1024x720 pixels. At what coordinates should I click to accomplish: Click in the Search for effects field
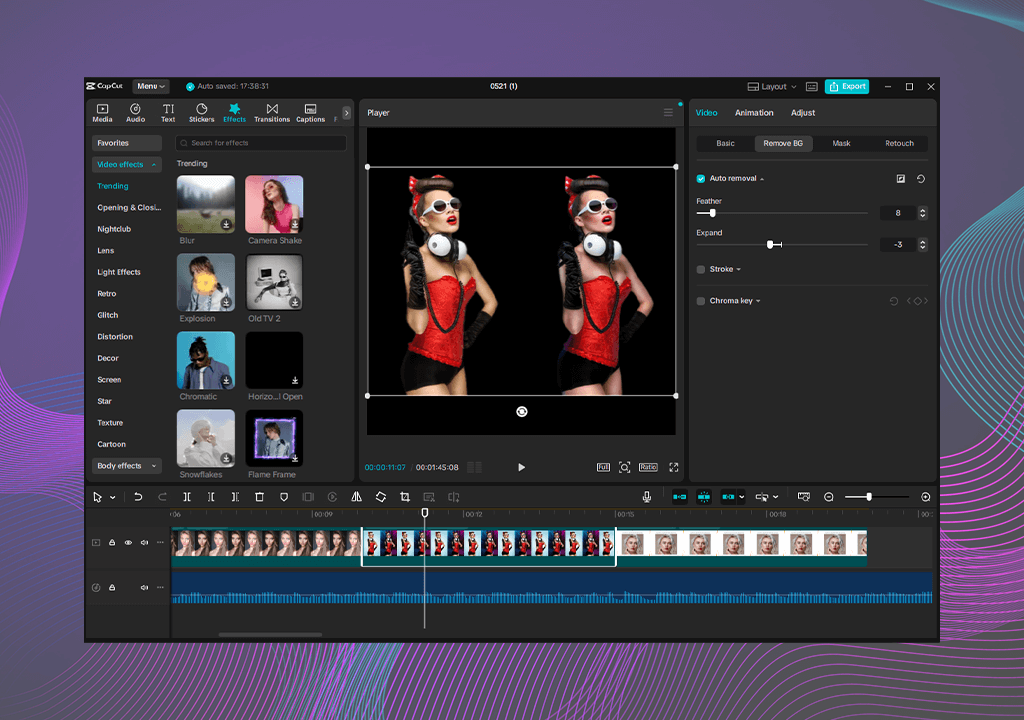coord(261,143)
